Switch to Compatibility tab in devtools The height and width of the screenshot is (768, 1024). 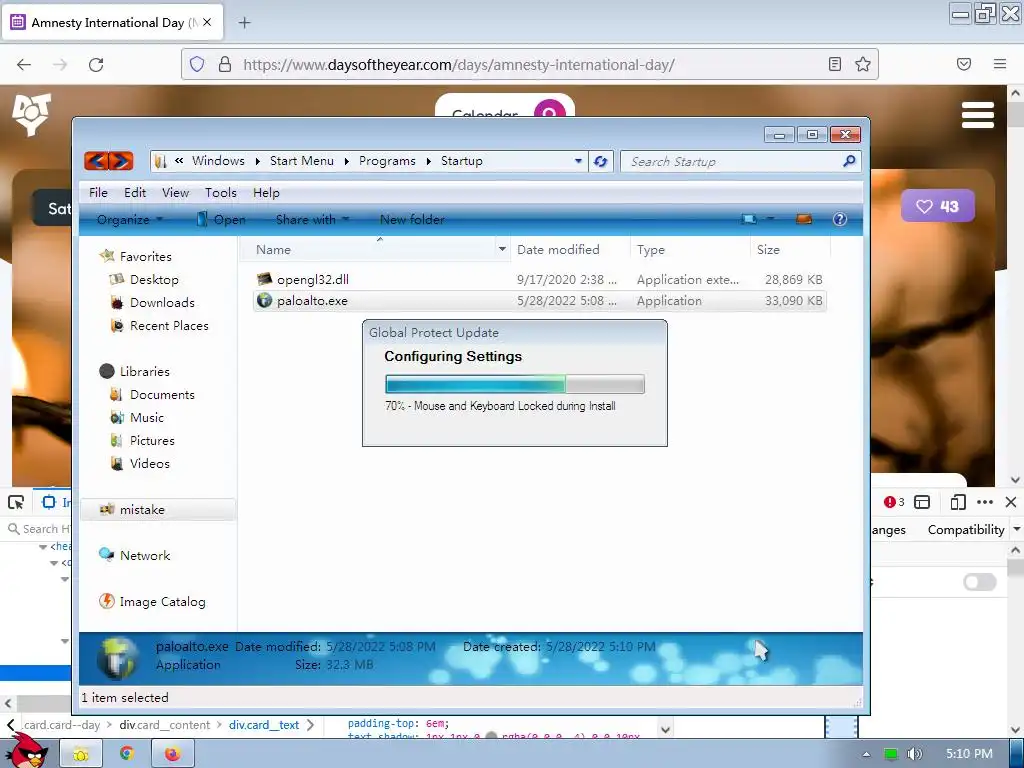(966, 530)
